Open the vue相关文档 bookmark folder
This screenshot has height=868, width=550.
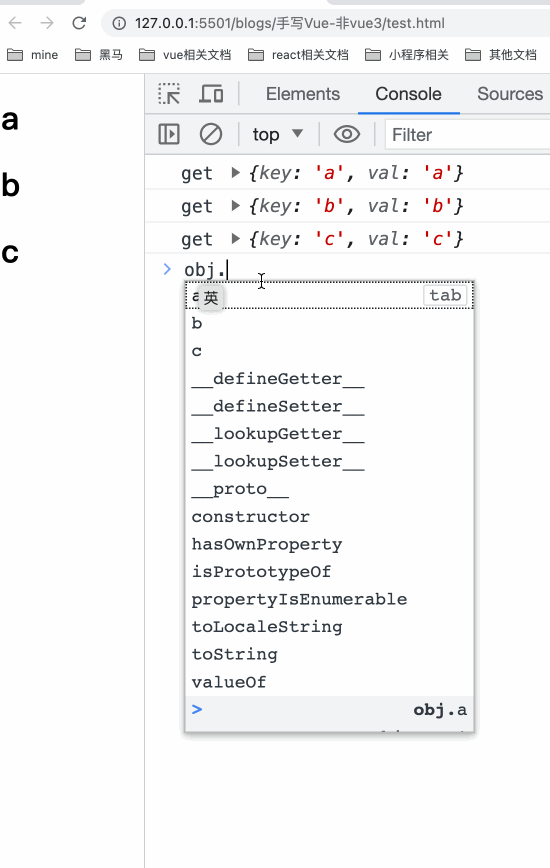click(185, 55)
